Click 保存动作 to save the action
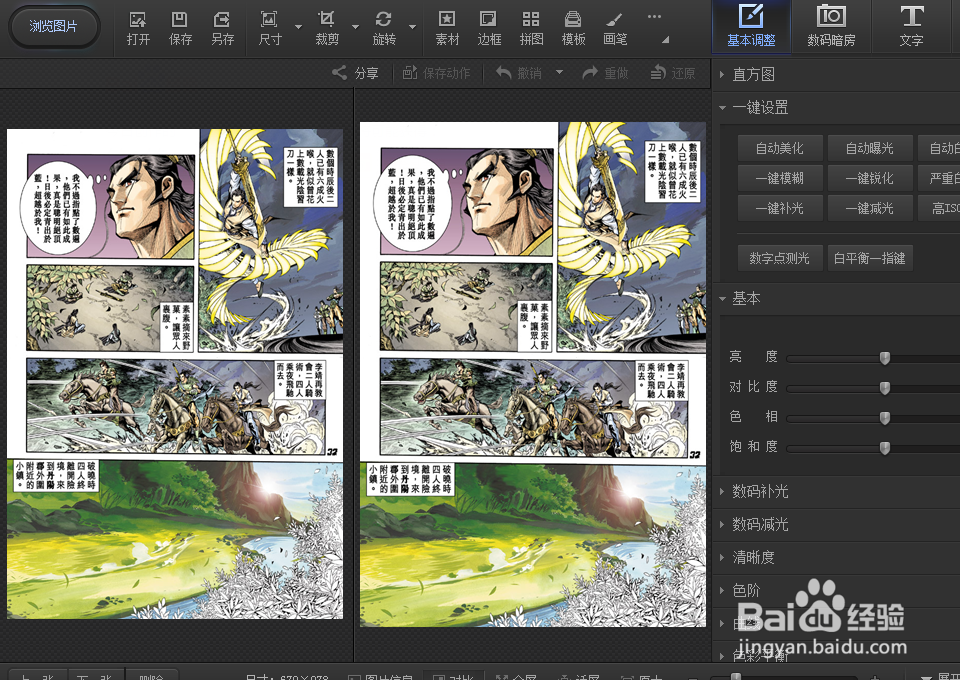The width and height of the screenshot is (960, 680). 436,73
